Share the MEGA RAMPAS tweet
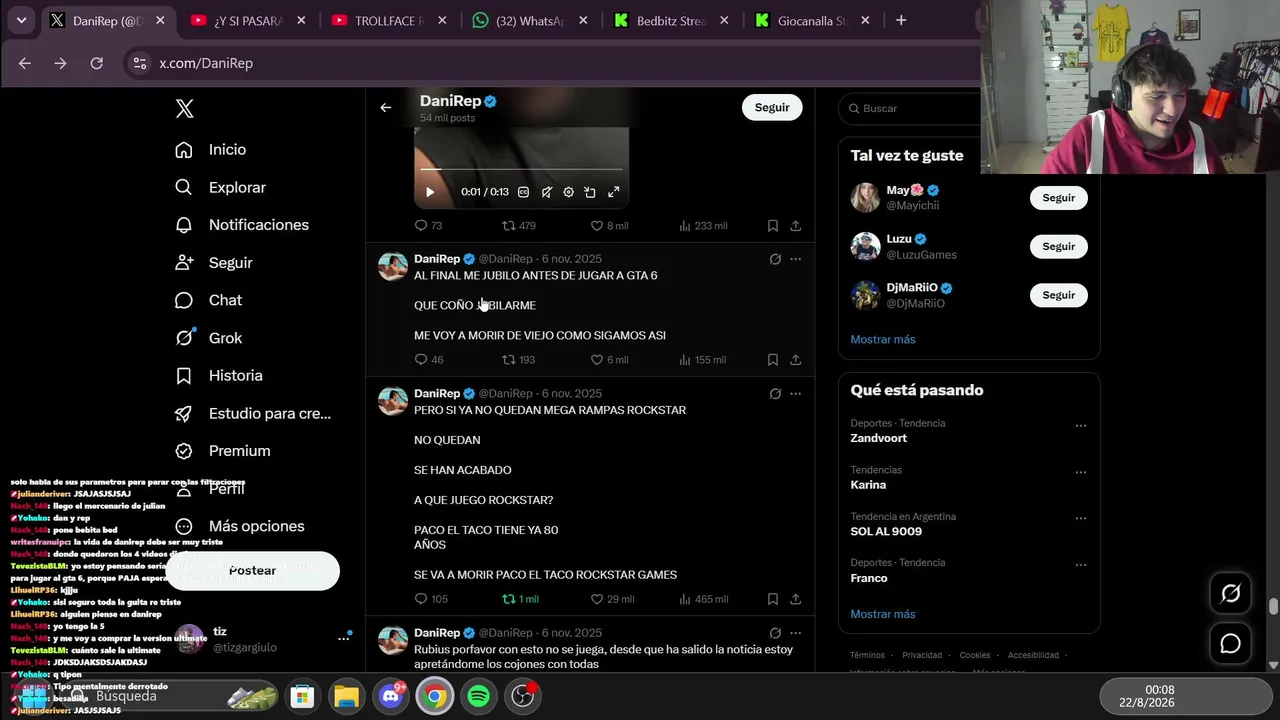 [796, 599]
